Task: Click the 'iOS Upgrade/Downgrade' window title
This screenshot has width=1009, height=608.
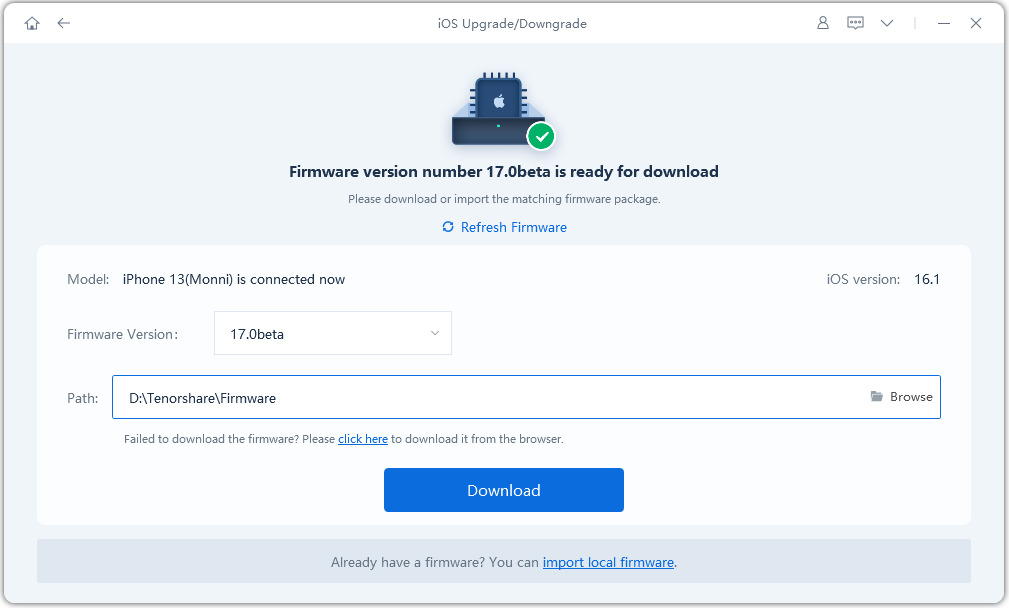Action: click(512, 24)
